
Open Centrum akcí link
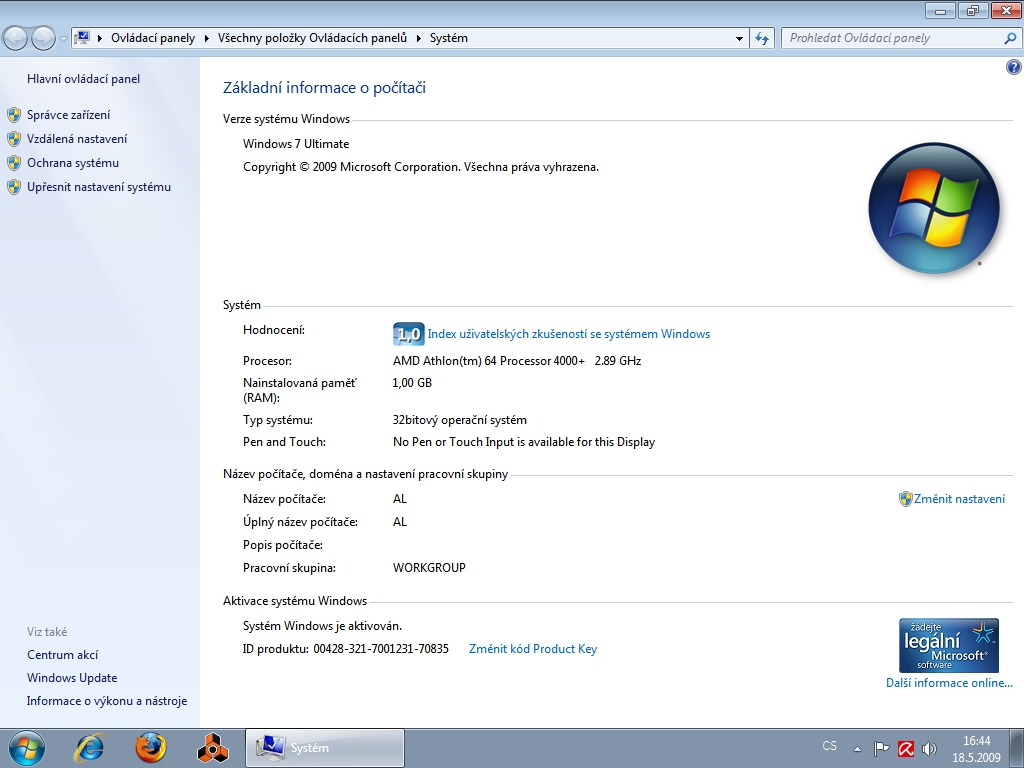(63, 655)
